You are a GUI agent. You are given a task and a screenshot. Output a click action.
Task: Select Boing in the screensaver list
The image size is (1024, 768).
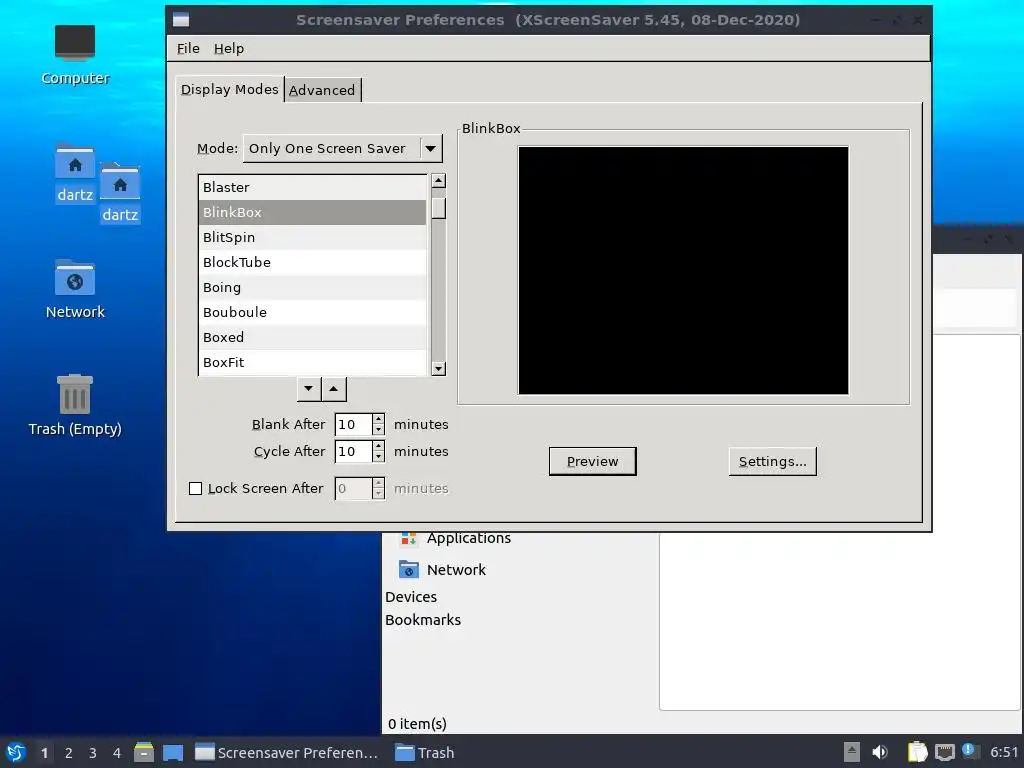point(312,287)
